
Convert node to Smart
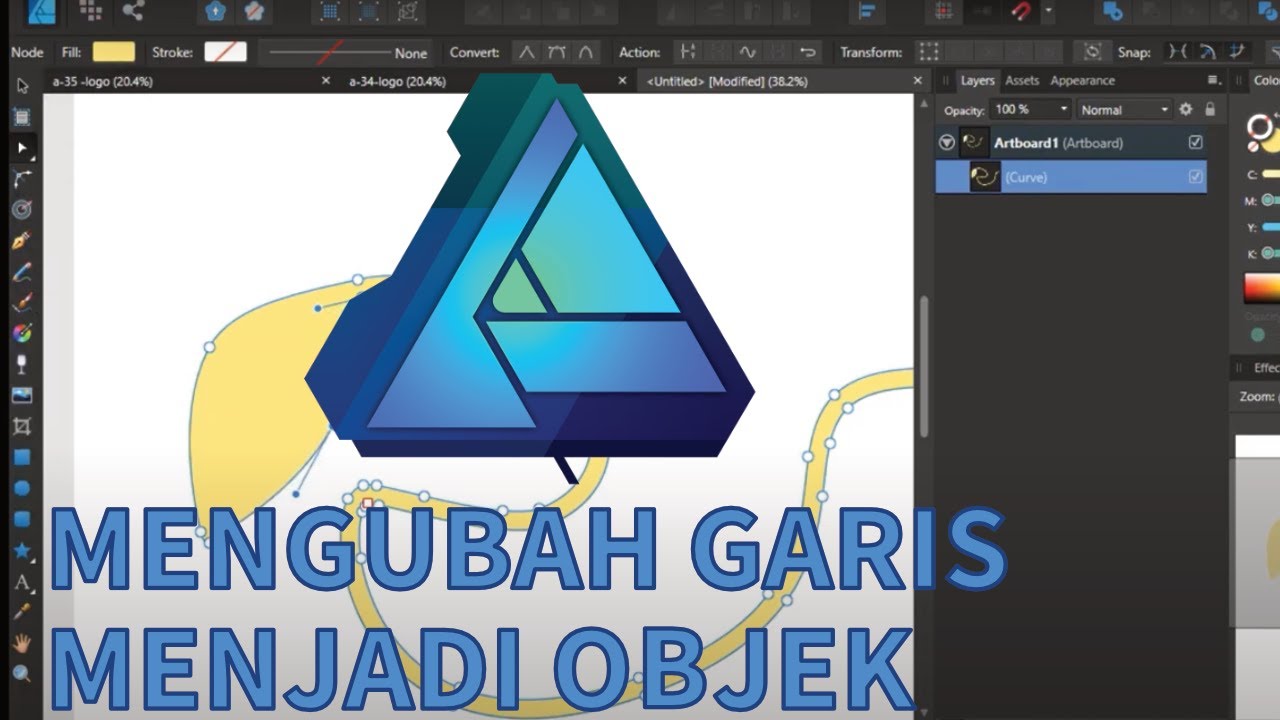click(x=586, y=52)
